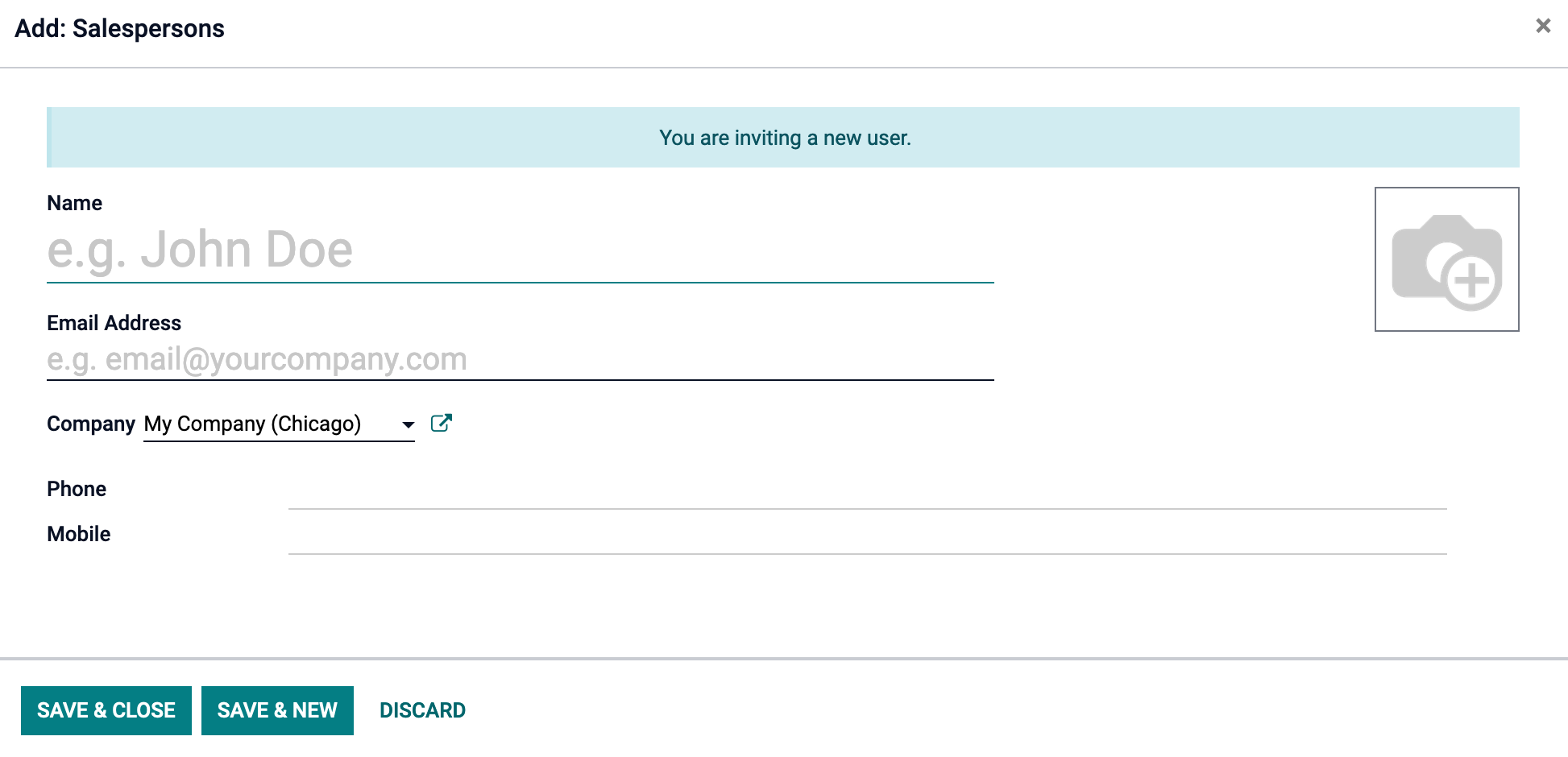Focus the Phone input field
This screenshot has width=1568, height=757.
868,490
